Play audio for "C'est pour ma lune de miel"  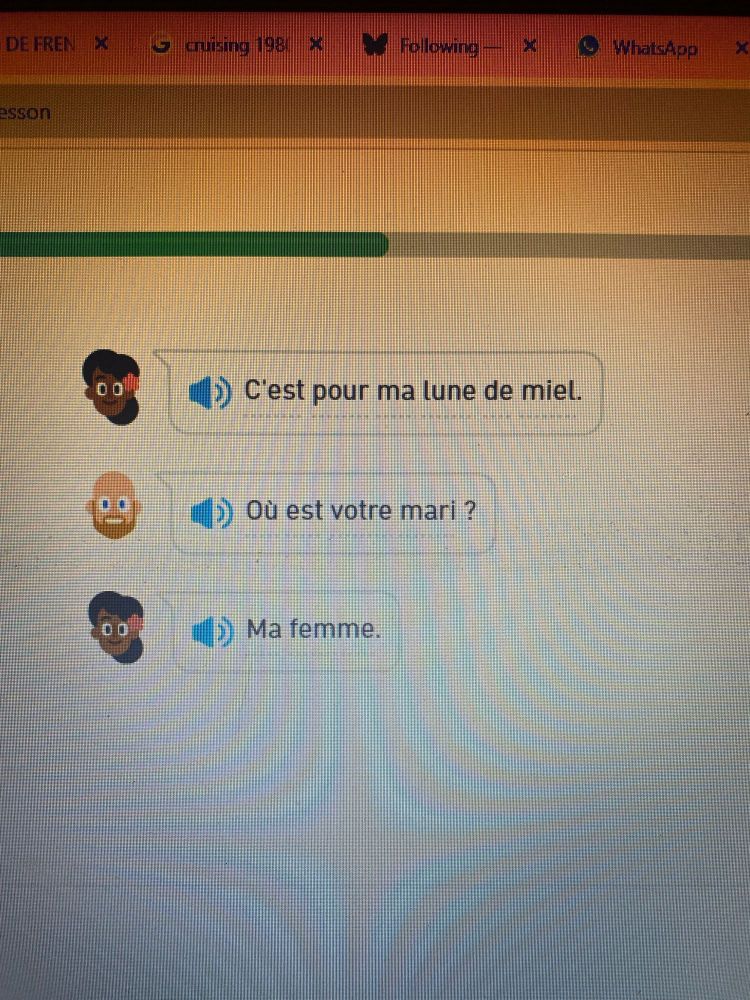pyautogui.click(x=210, y=392)
